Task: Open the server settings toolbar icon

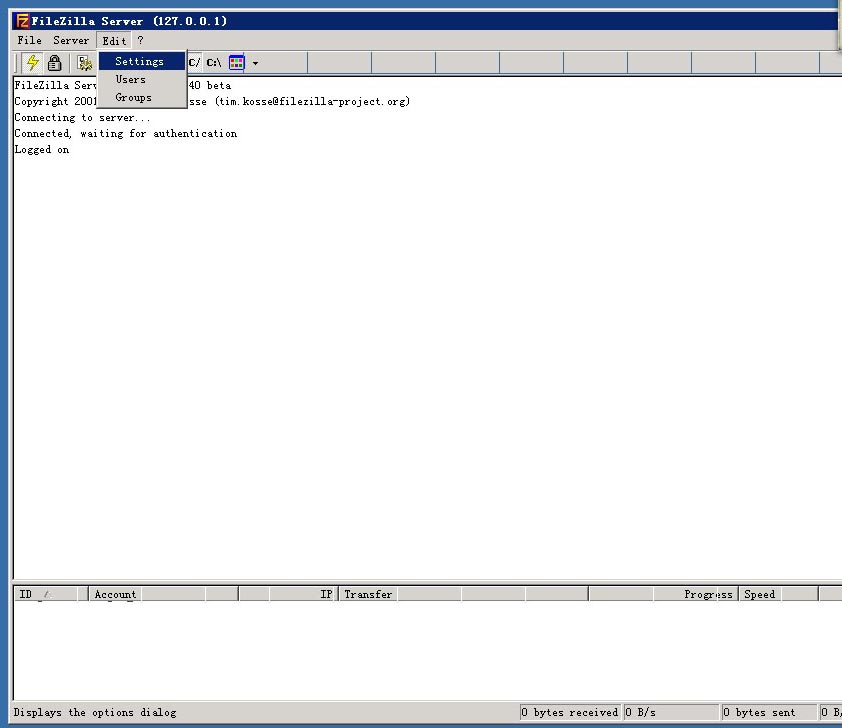Action: [84, 63]
